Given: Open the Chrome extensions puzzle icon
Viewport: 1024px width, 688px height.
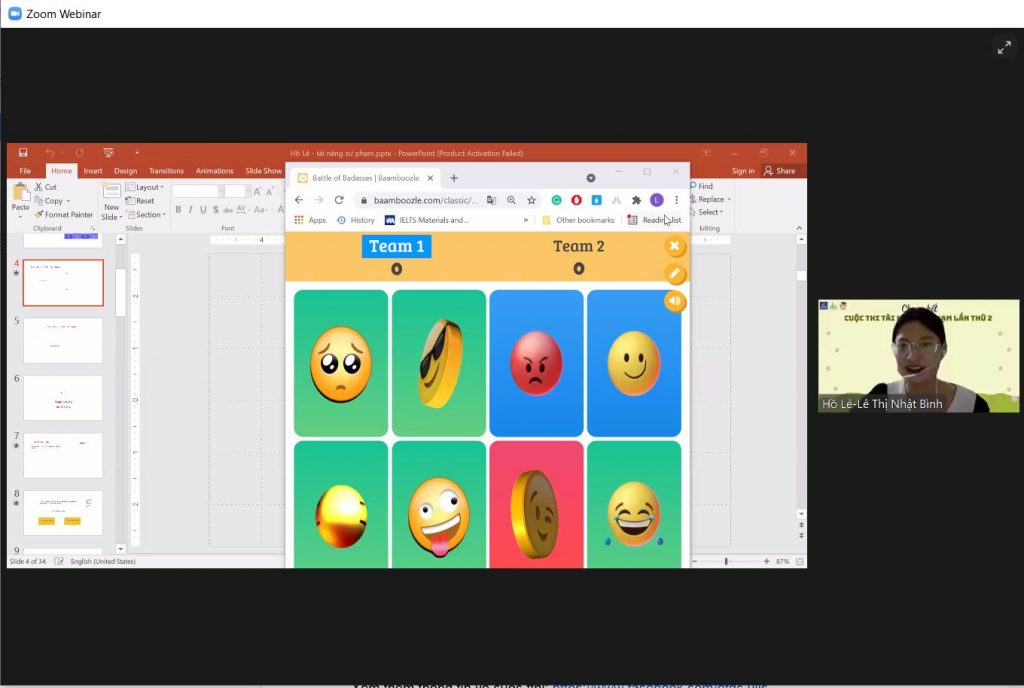Looking at the screenshot, I should point(636,200).
